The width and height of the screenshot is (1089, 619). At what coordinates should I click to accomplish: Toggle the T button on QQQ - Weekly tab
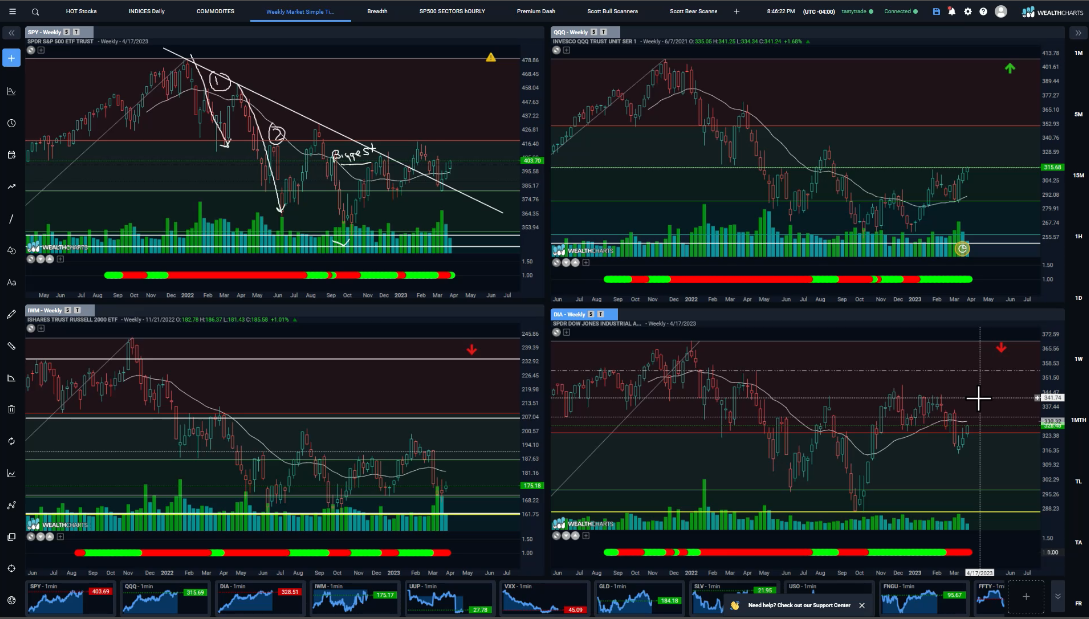tap(603, 32)
